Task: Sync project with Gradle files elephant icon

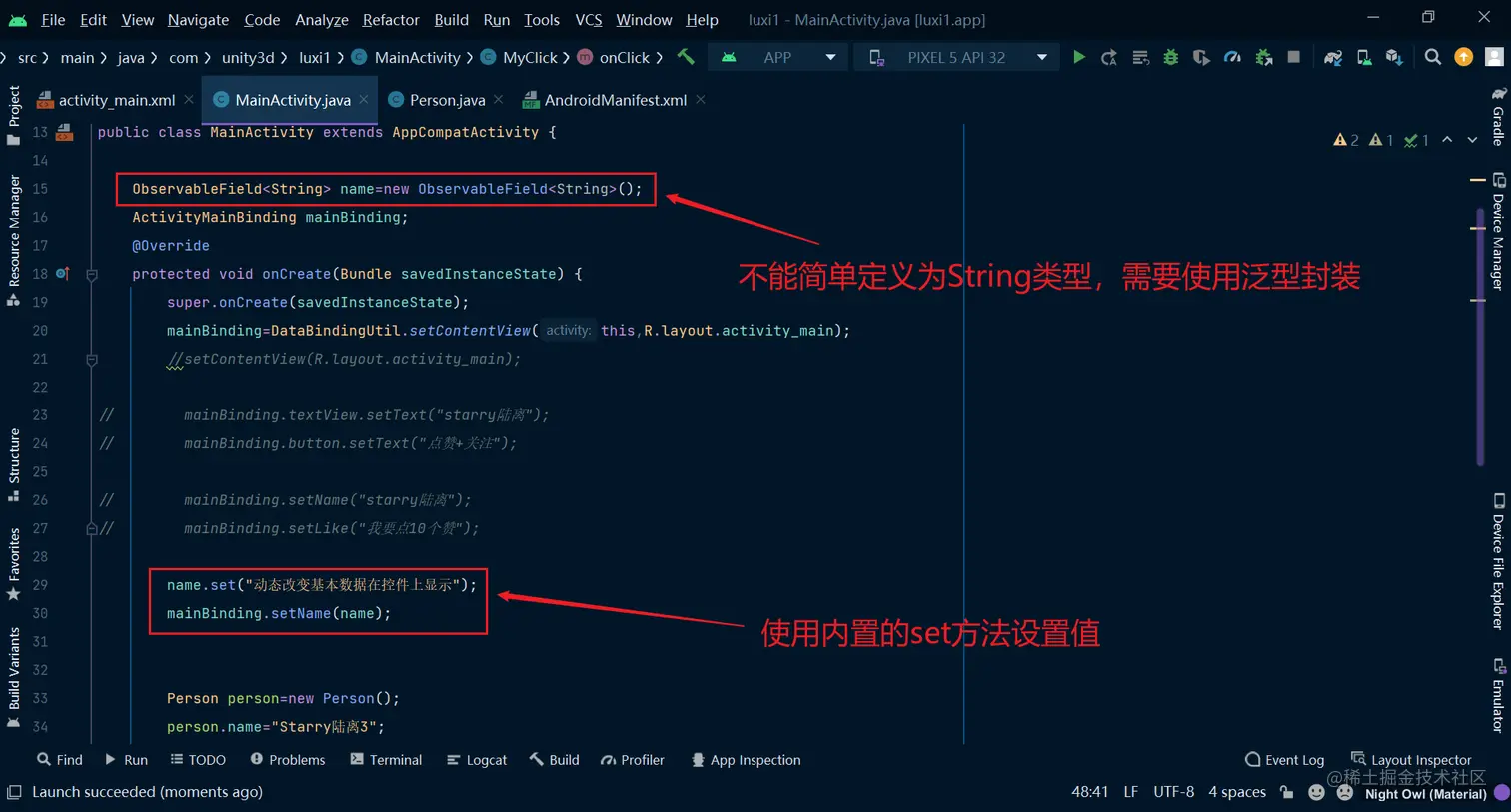Action: [x=1333, y=58]
